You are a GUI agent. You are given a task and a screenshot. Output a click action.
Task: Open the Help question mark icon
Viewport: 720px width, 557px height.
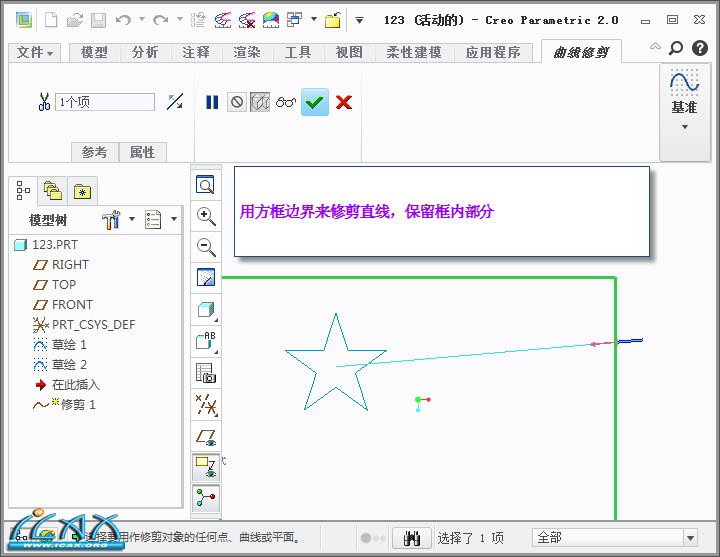tap(700, 47)
